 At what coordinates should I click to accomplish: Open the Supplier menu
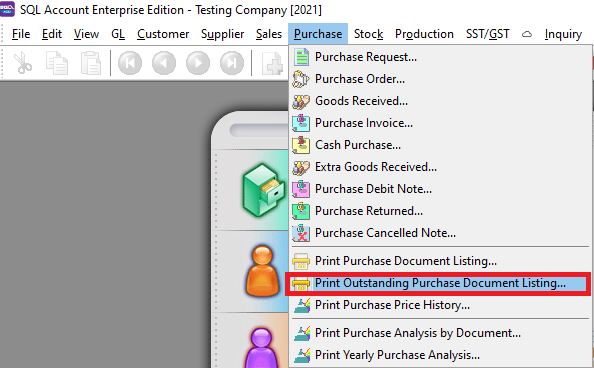click(x=222, y=34)
